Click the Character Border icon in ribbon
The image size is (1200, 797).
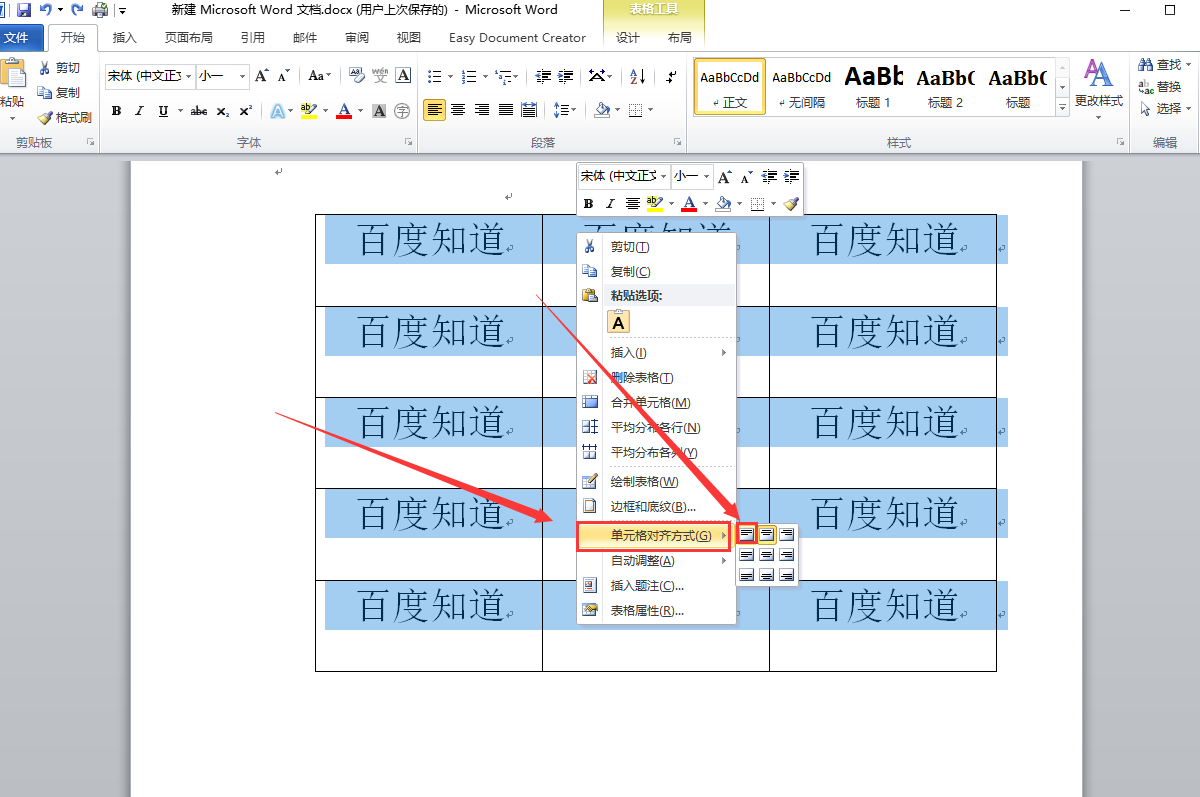click(403, 76)
